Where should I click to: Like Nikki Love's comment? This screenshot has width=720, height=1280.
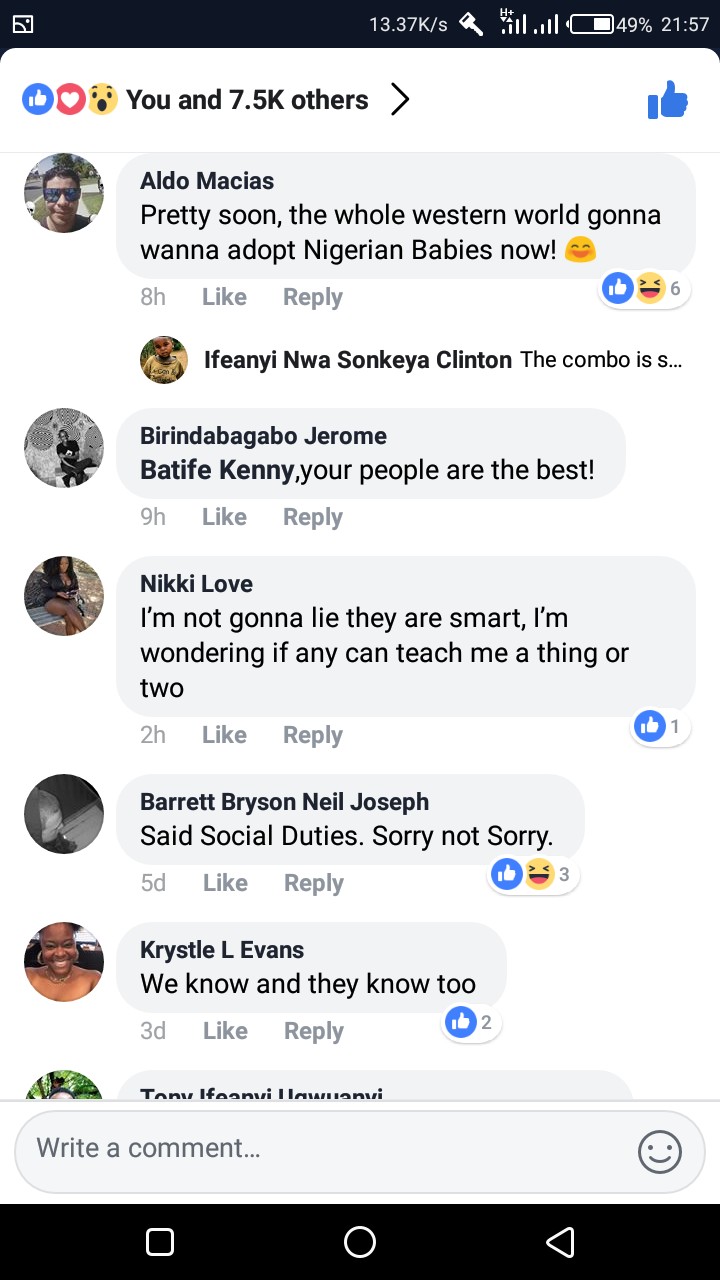point(224,735)
